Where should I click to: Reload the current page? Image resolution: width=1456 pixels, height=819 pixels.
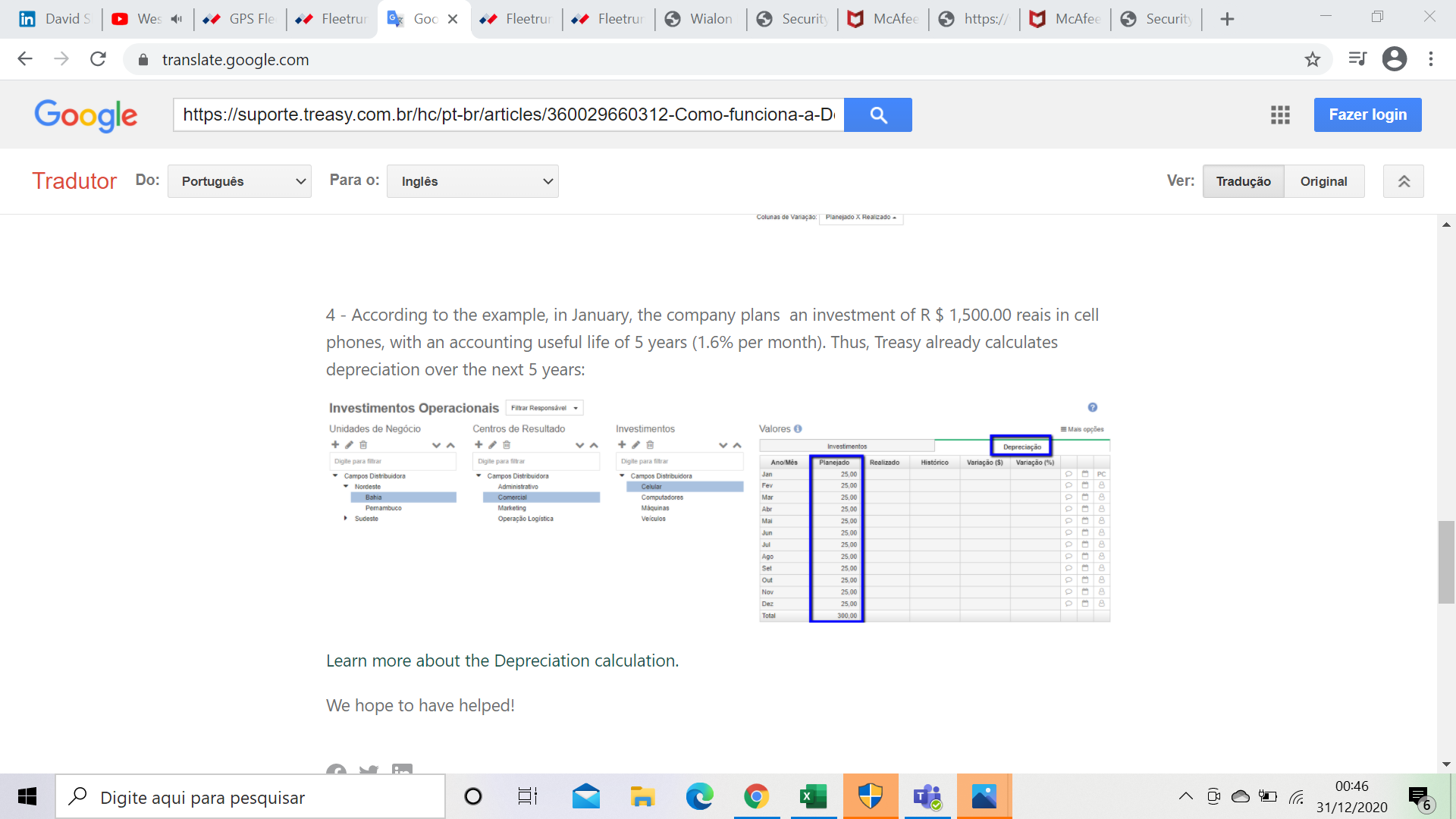point(98,59)
